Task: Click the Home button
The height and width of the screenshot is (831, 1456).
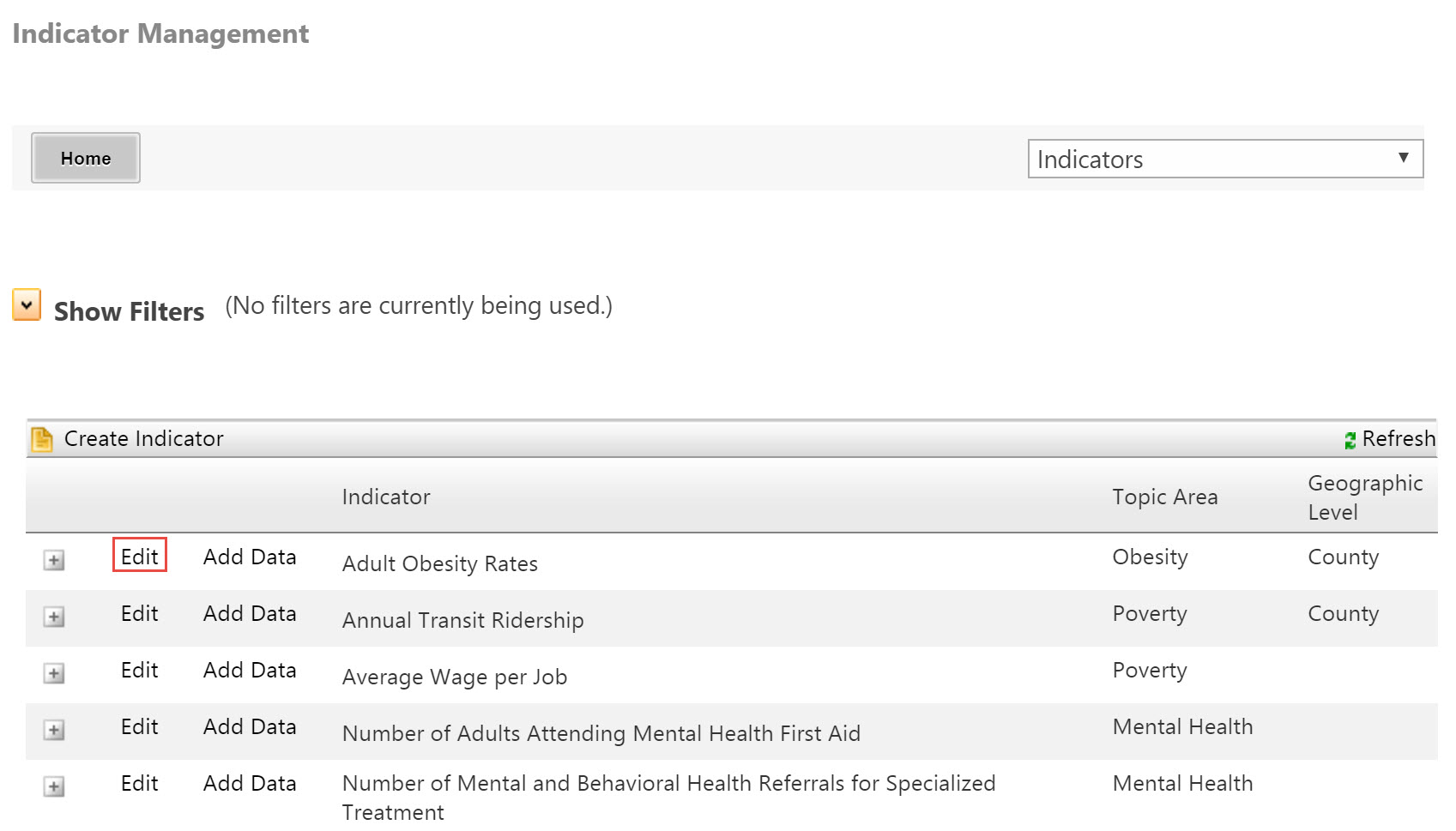Action: coord(86,158)
